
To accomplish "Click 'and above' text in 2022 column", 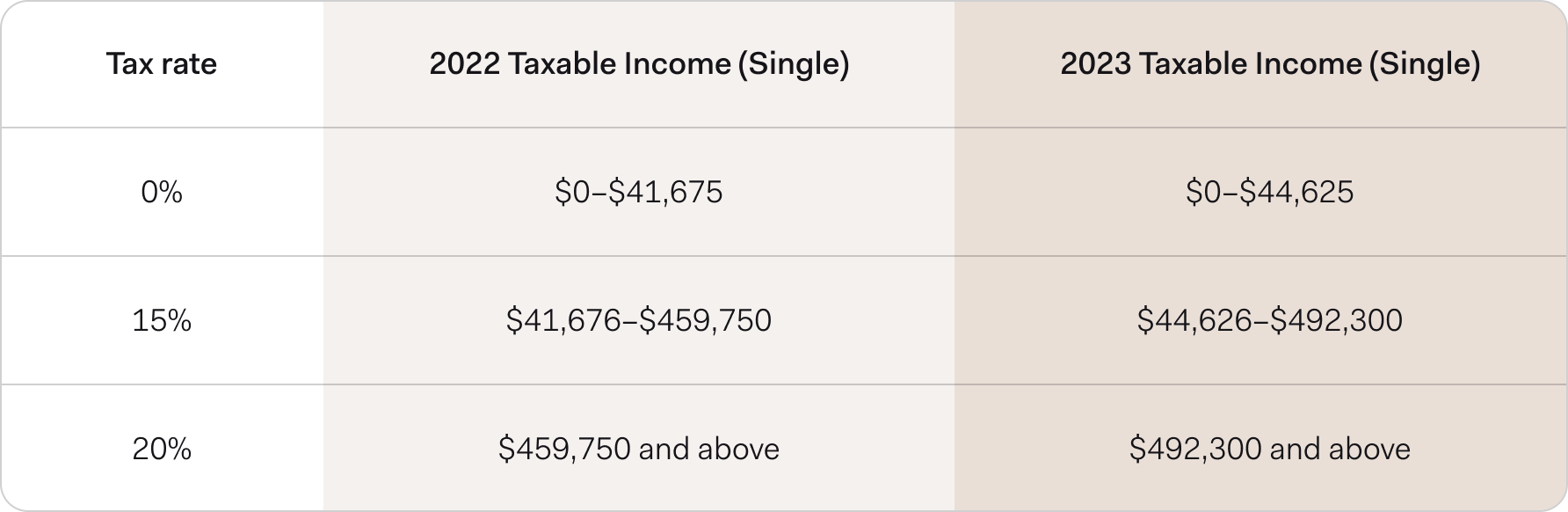I will pos(709,449).
